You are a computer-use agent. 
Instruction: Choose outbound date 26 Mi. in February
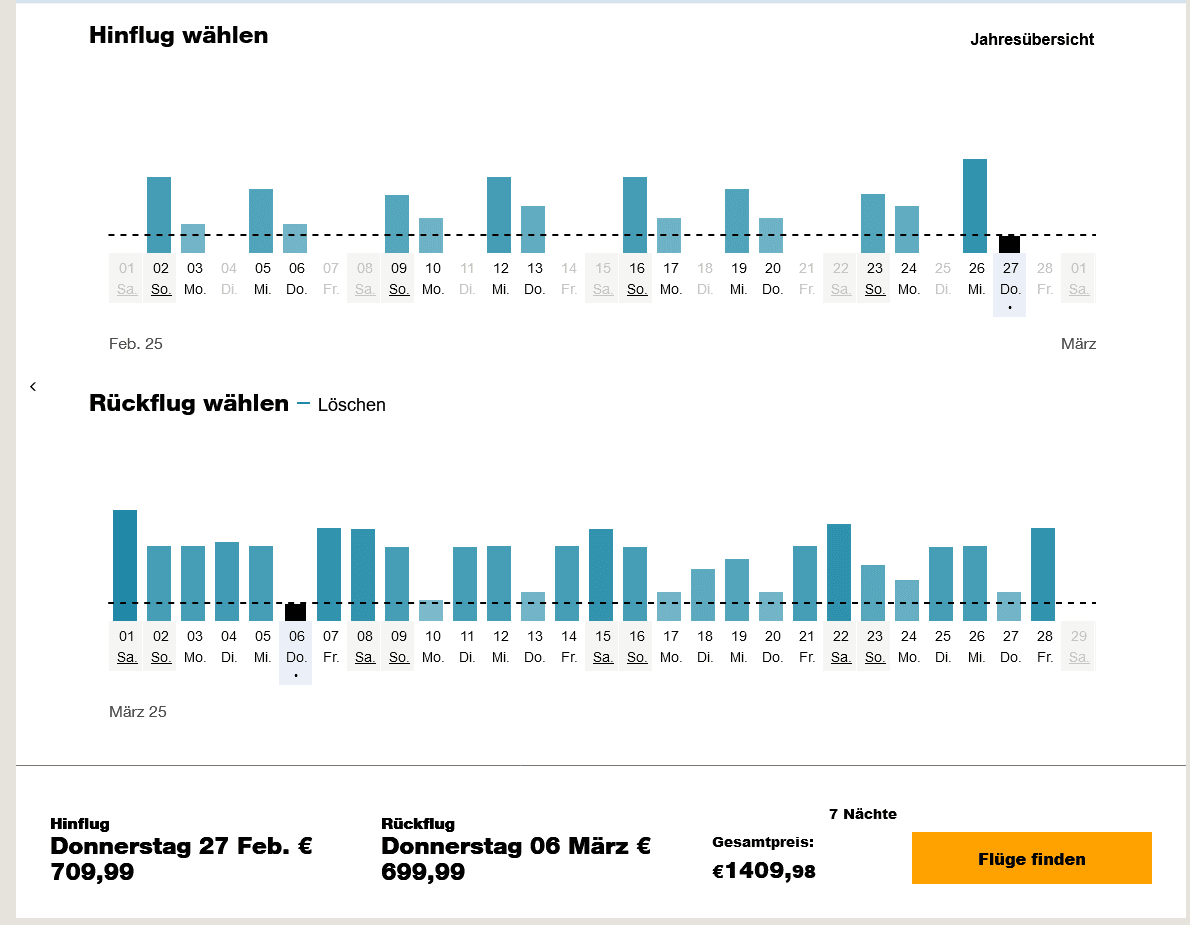click(x=976, y=278)
